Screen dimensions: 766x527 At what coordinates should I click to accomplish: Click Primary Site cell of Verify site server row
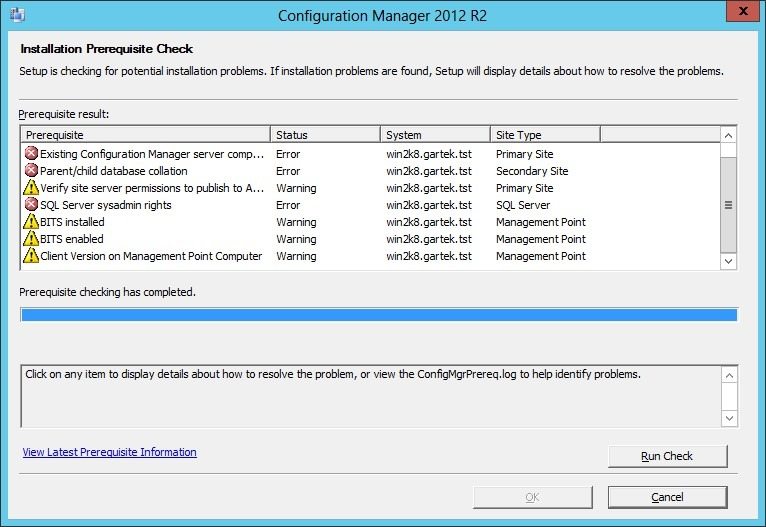point(525,188)
